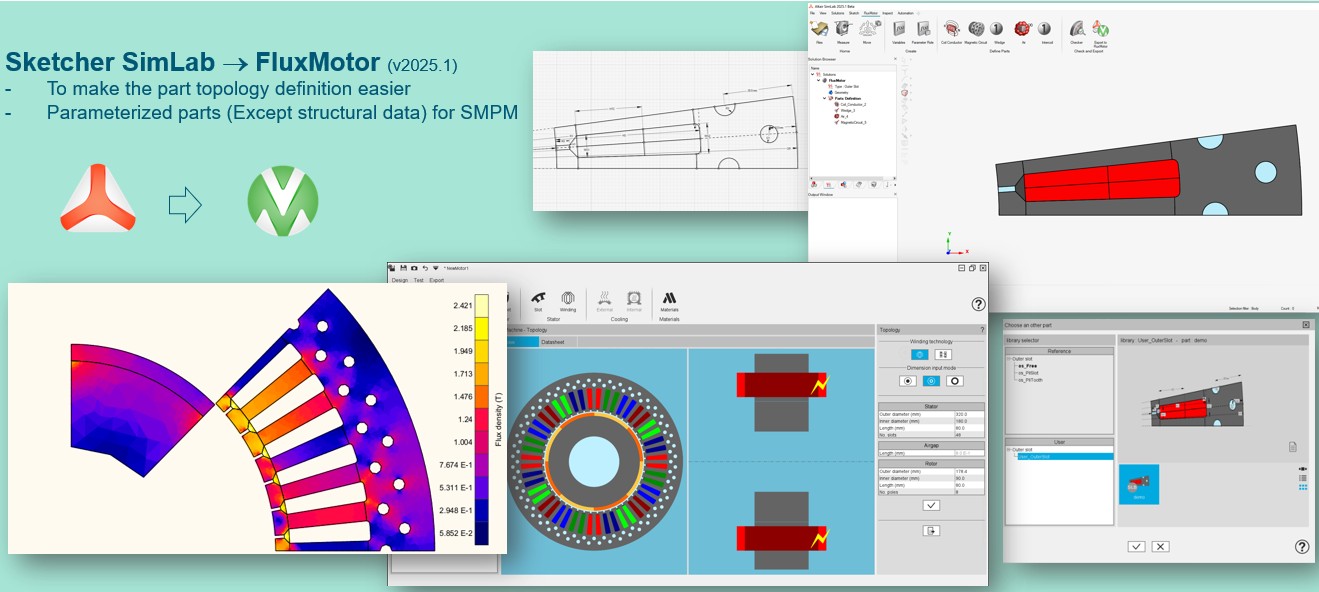Edit Rotor No. poles value field
Image resolution: width=1319 pixels, height=592 pixels.
pos(969,492)
